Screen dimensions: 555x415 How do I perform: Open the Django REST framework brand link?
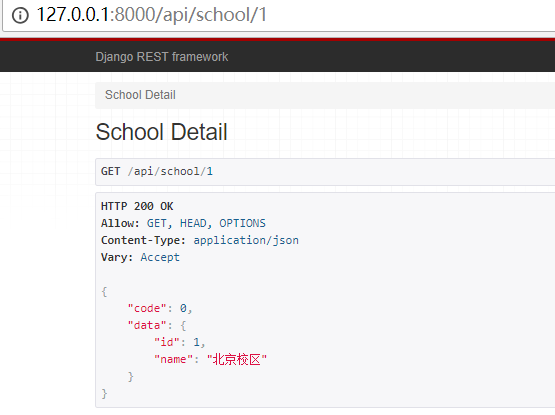pyautogui.click(x=162, y=57)
